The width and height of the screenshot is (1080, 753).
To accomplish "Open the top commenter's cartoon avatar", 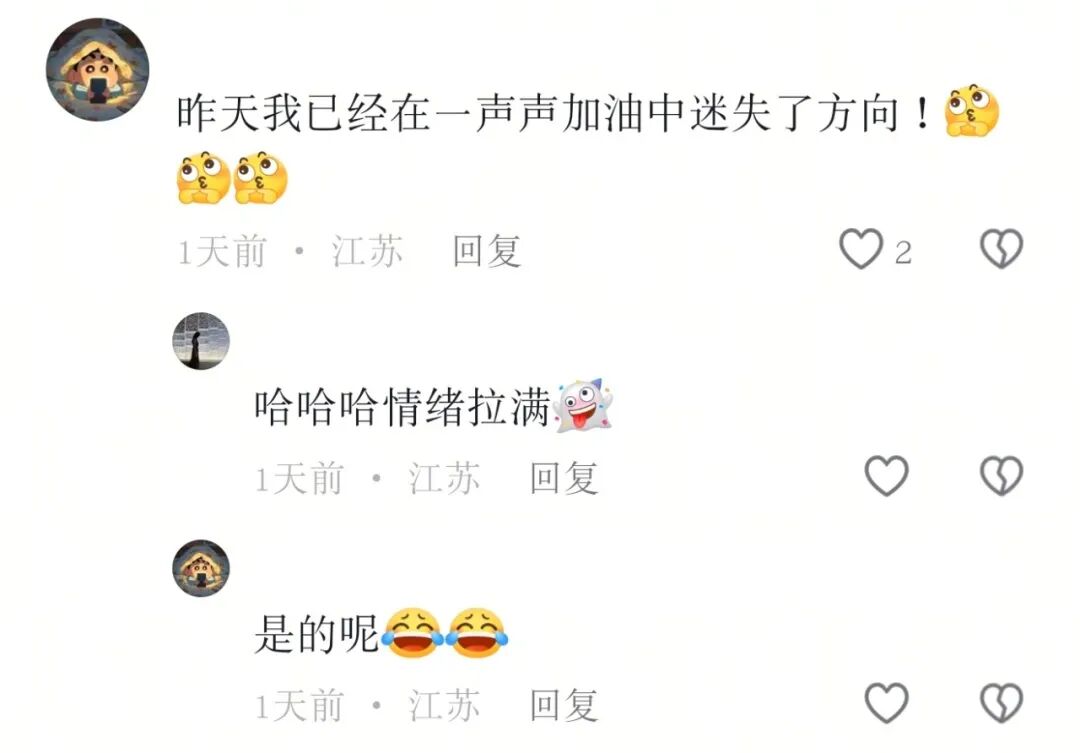I will pyautogui.click(x=98, y=70).
